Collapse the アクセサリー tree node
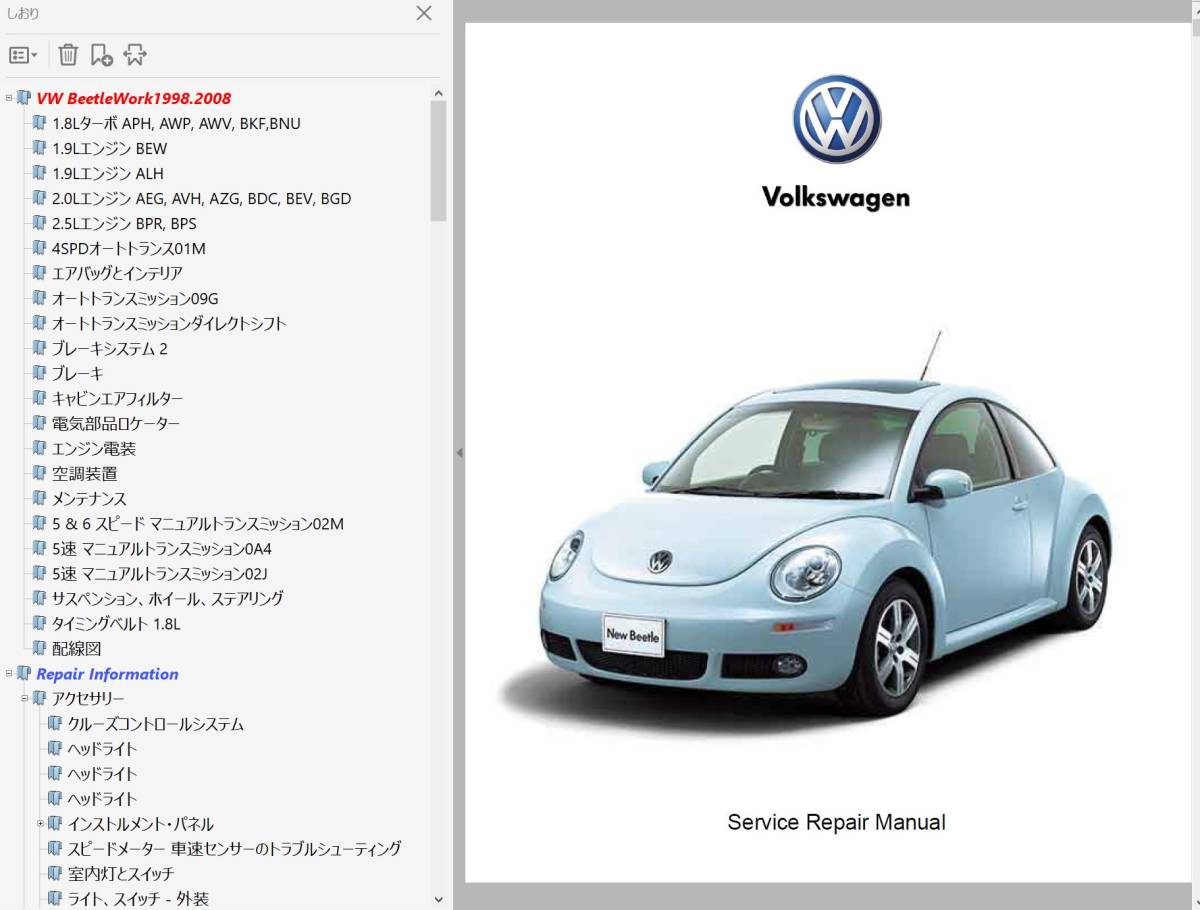 (x=25, y=699)
